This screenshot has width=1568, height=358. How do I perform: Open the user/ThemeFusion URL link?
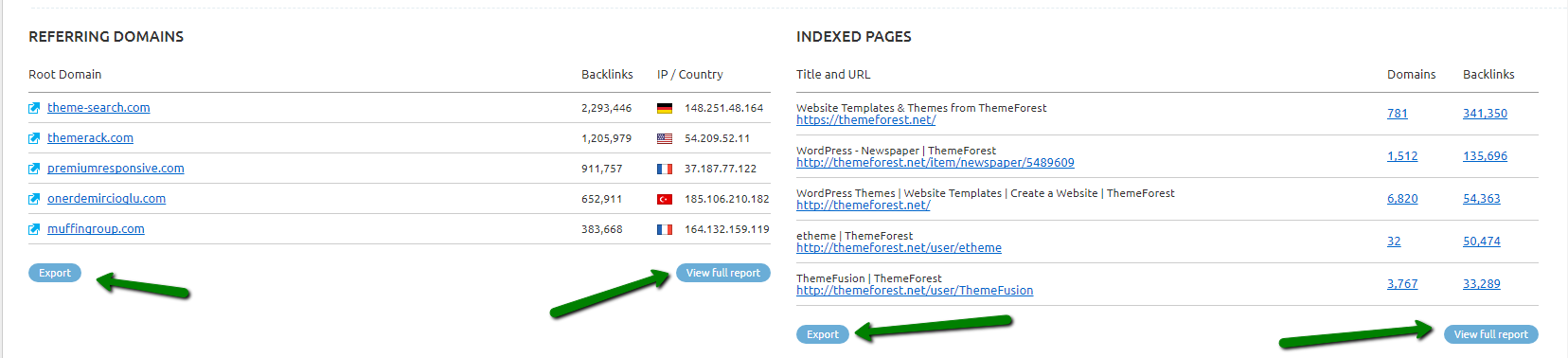click(915, 291)
